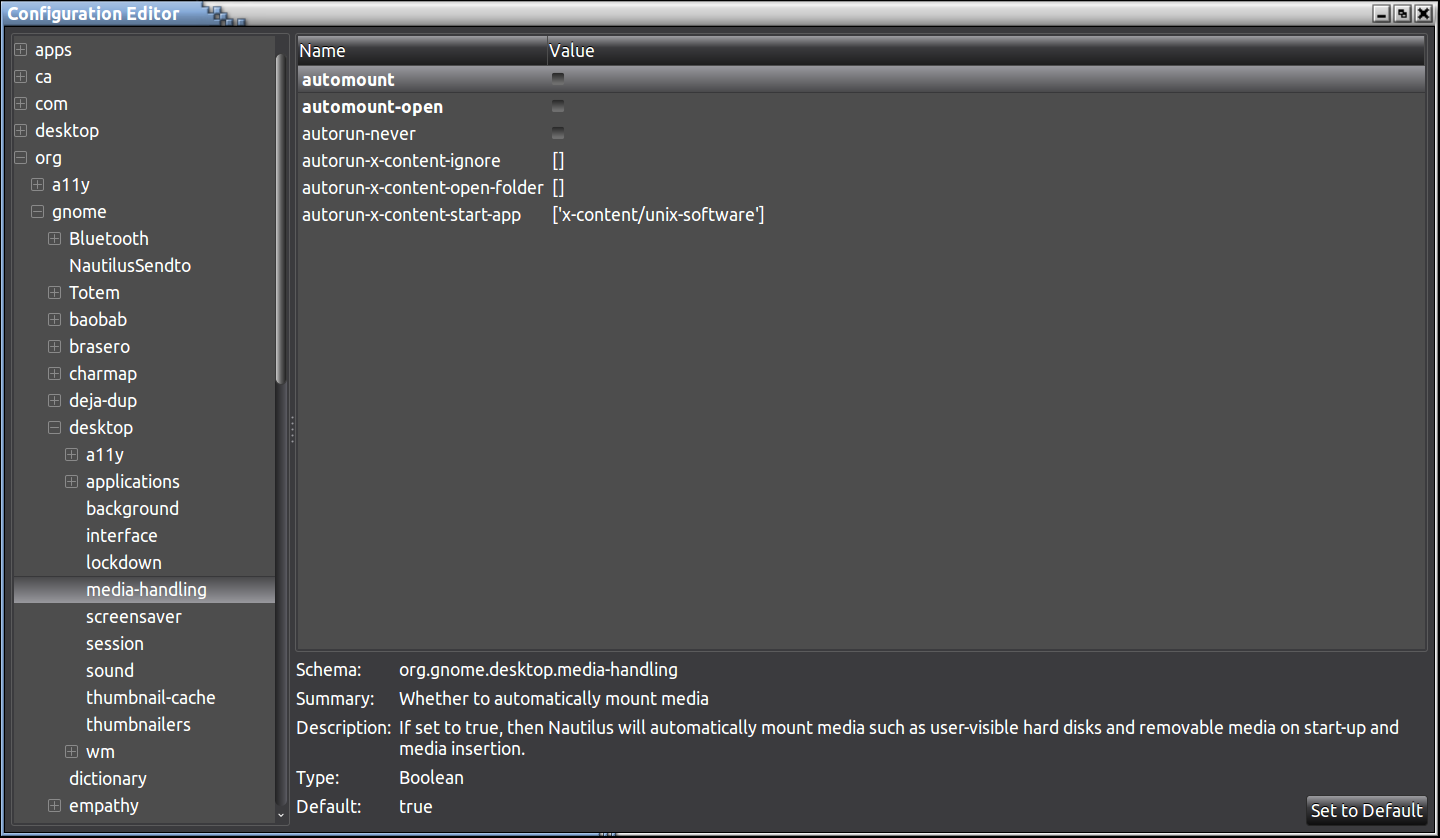Close the Configuration Editor window
1440x838 pixels.
(x=1423, y=14)
